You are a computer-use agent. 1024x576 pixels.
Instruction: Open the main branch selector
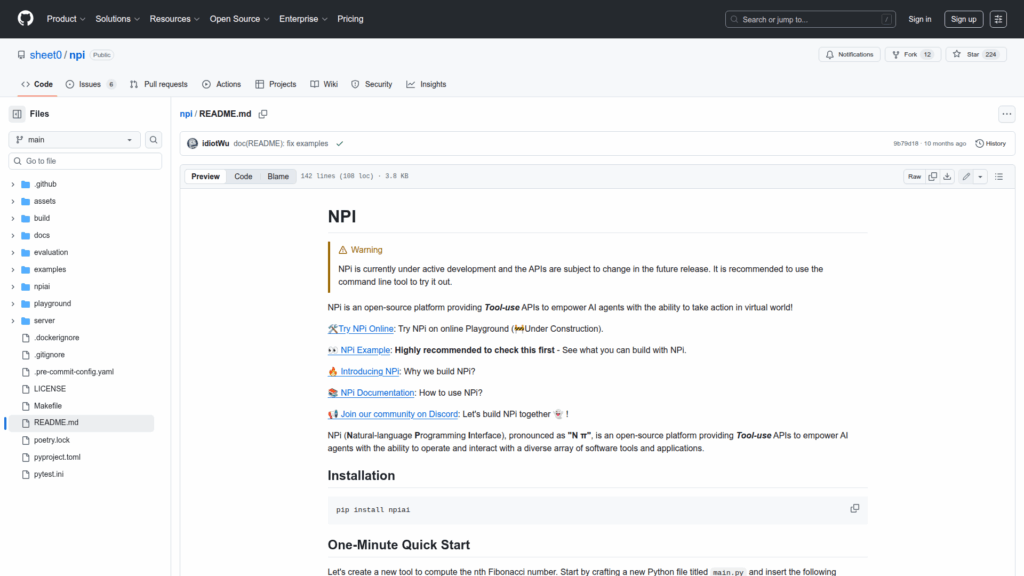click(74, 140)
